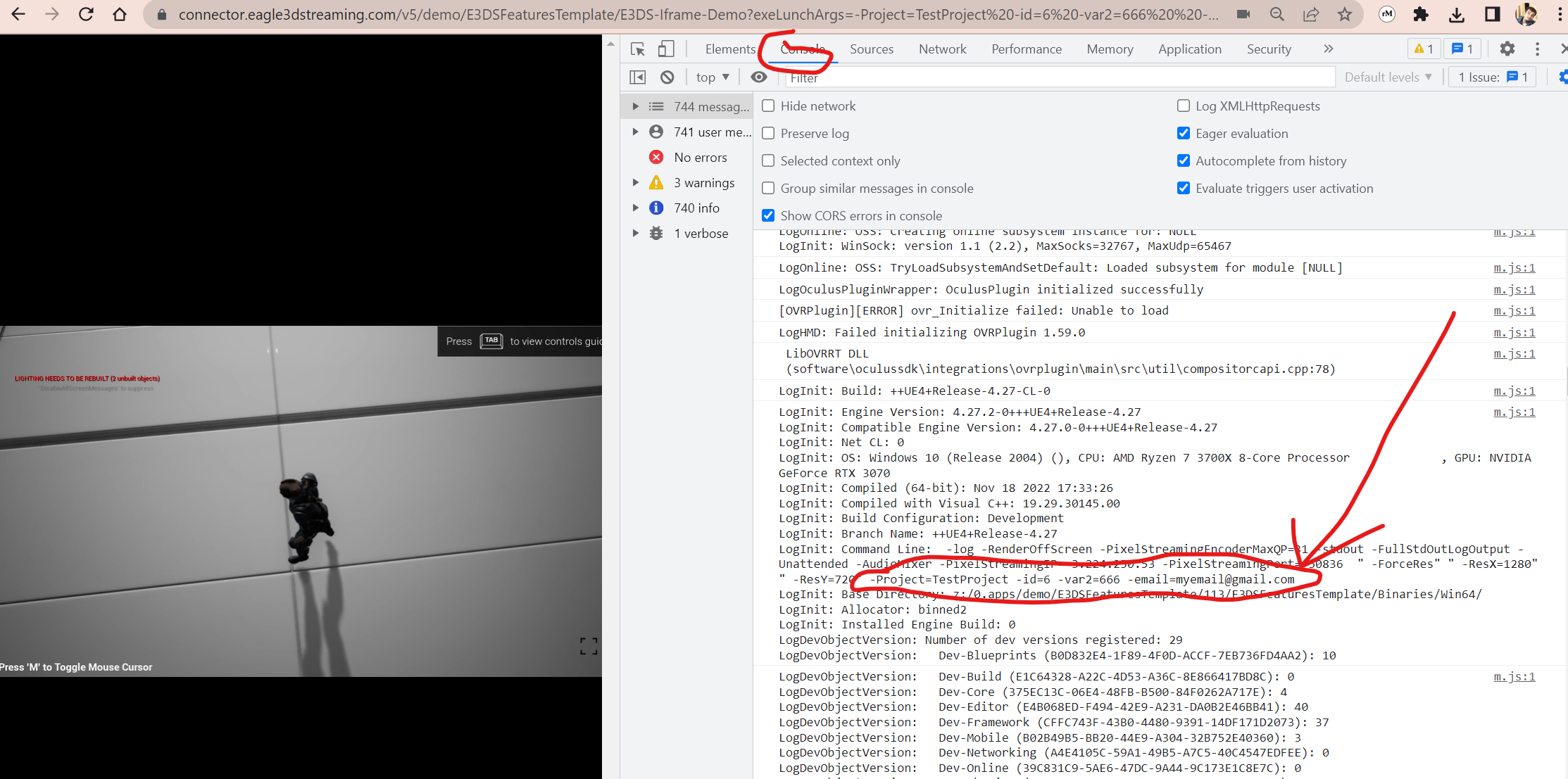Enable Hide network checkbox
The width and height of the screenshot is (1568, 779).
[x=768, y=106]
